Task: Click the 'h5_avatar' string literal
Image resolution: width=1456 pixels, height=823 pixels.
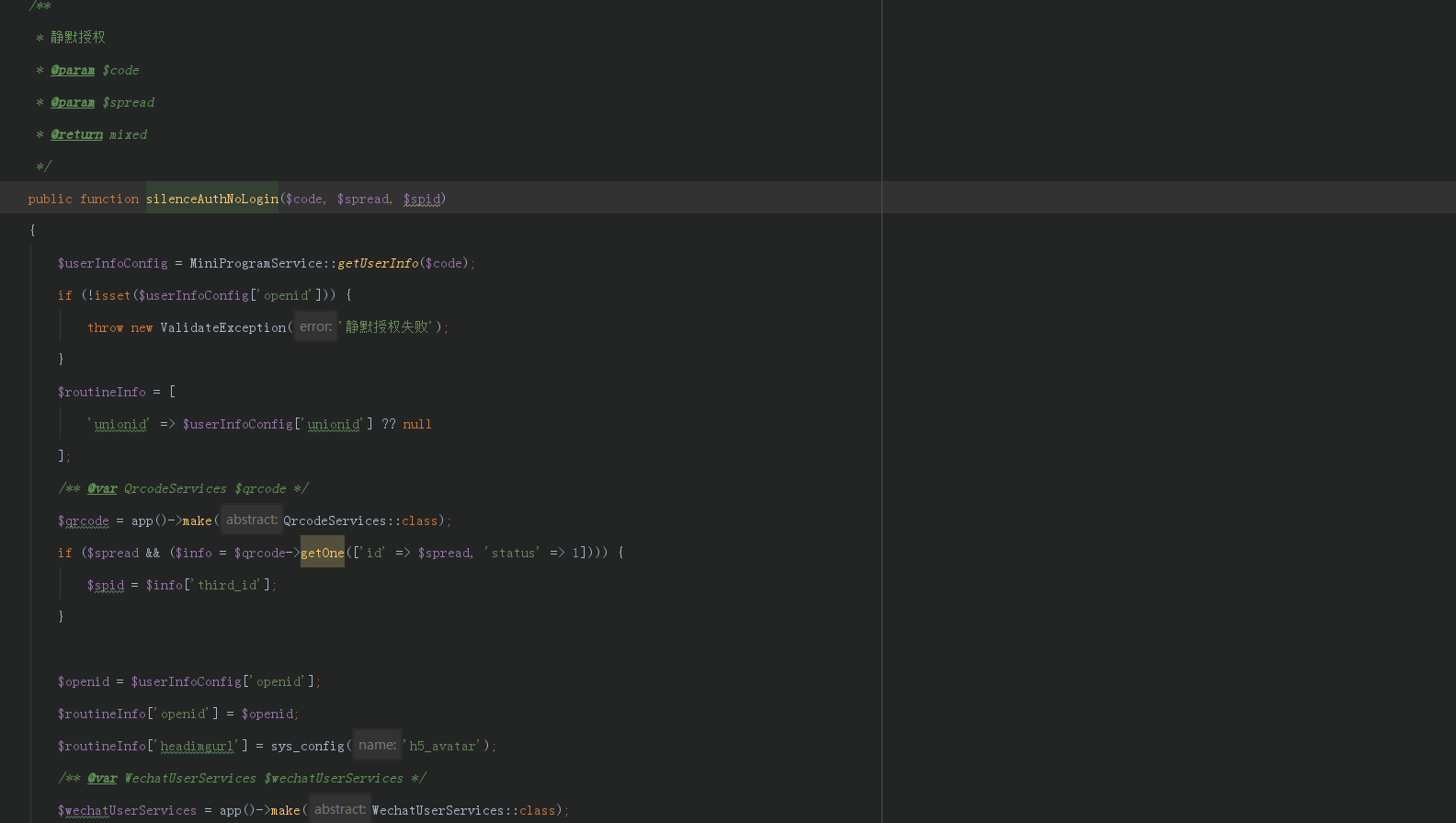Action: point(442,746)
